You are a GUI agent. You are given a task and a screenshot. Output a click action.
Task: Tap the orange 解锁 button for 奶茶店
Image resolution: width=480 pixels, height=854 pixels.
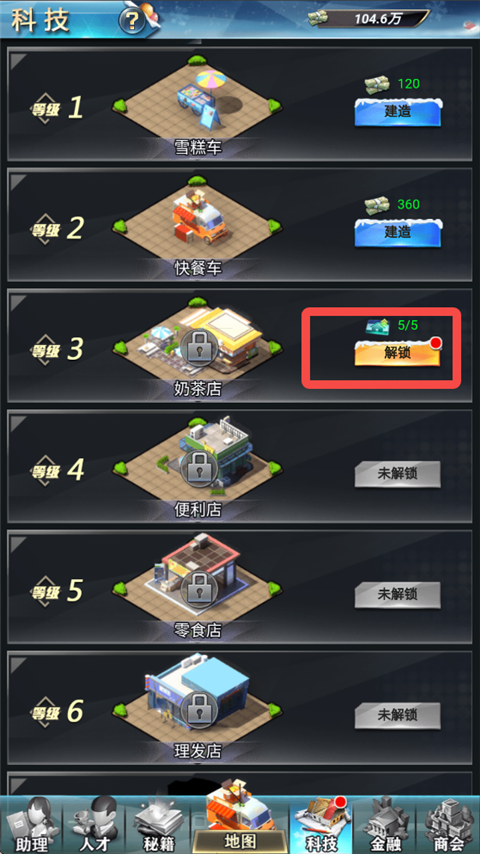coord(397,353)
